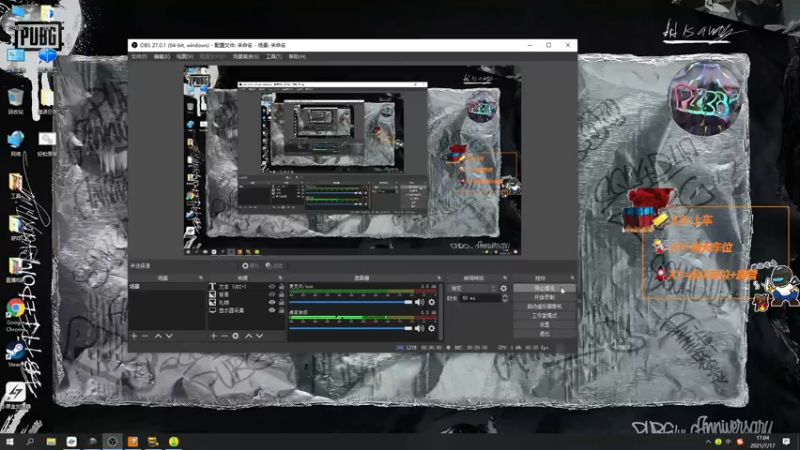Click the Settings button in Controls
The height and width of the screenshot is (450, 800).
click(544, 325)
